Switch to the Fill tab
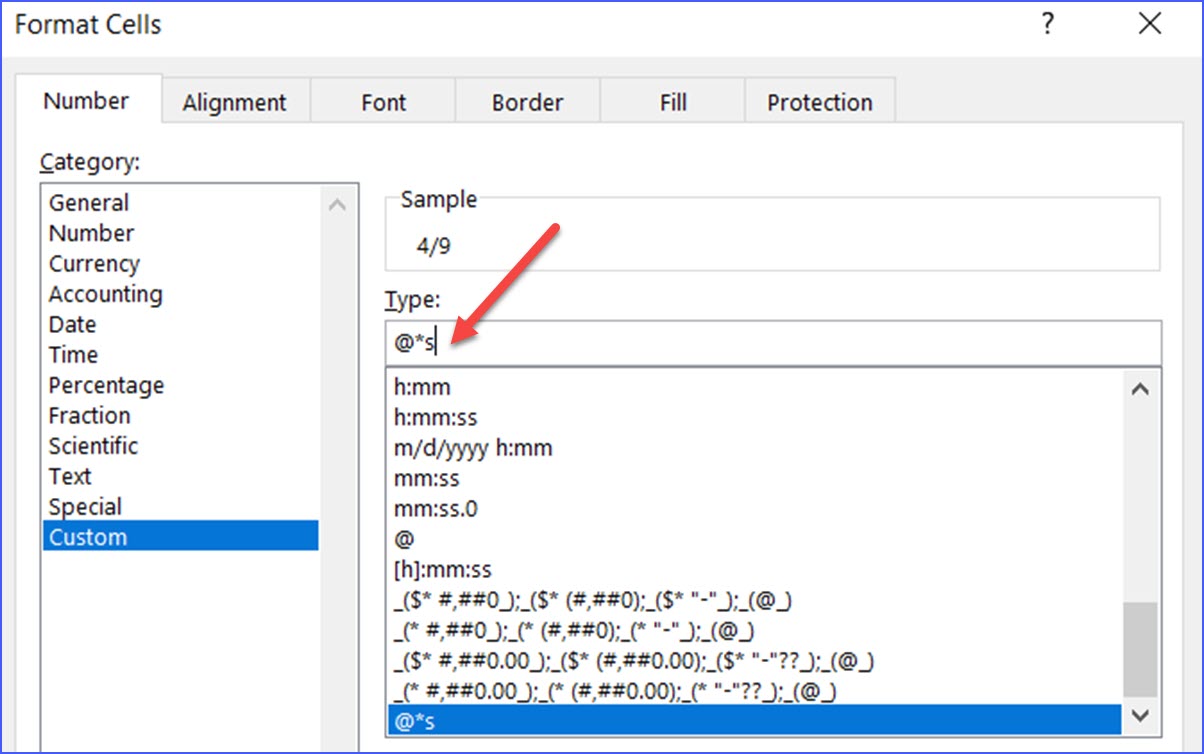The height and width of the screenshot is (754, 1204). (672, 101)
